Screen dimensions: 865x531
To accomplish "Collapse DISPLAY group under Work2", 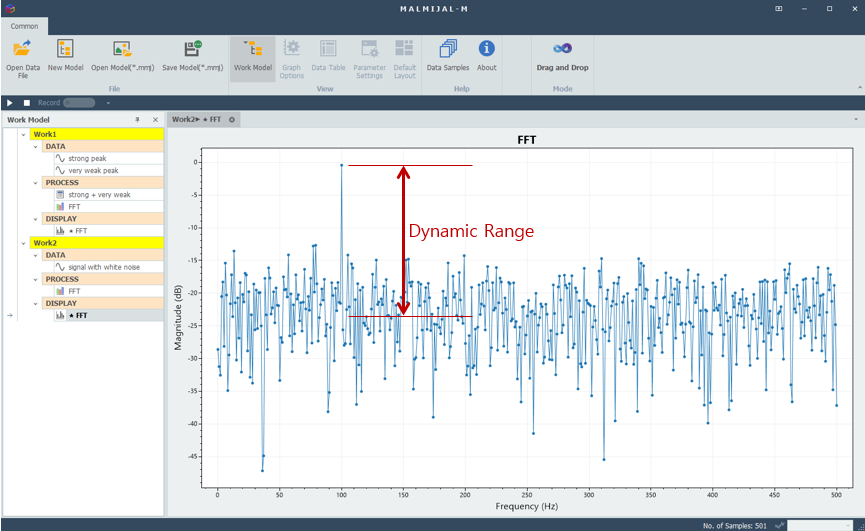I will pyautogui.click(x=35, y=303).
